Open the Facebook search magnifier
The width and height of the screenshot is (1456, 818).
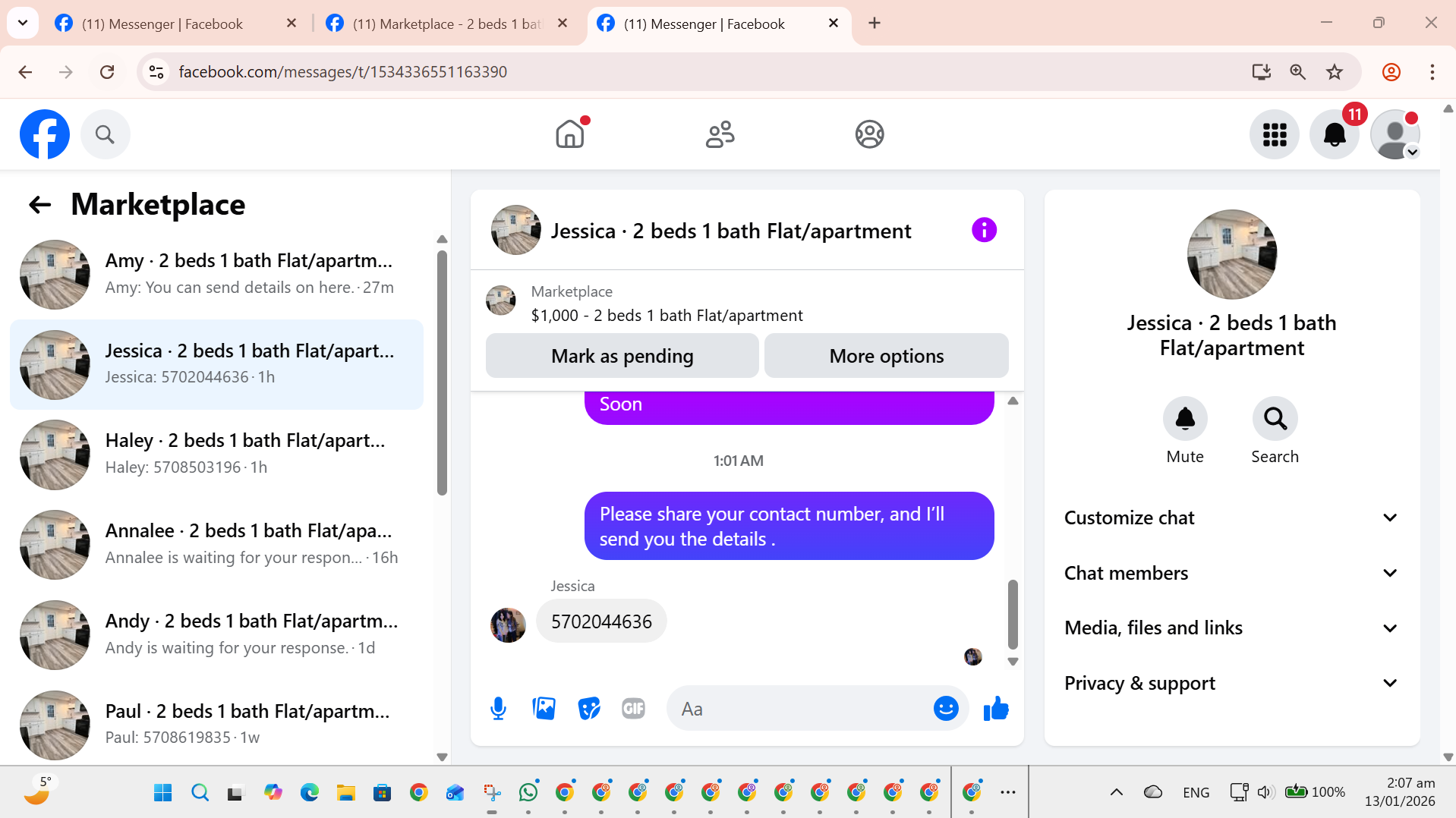pos(105,134)
